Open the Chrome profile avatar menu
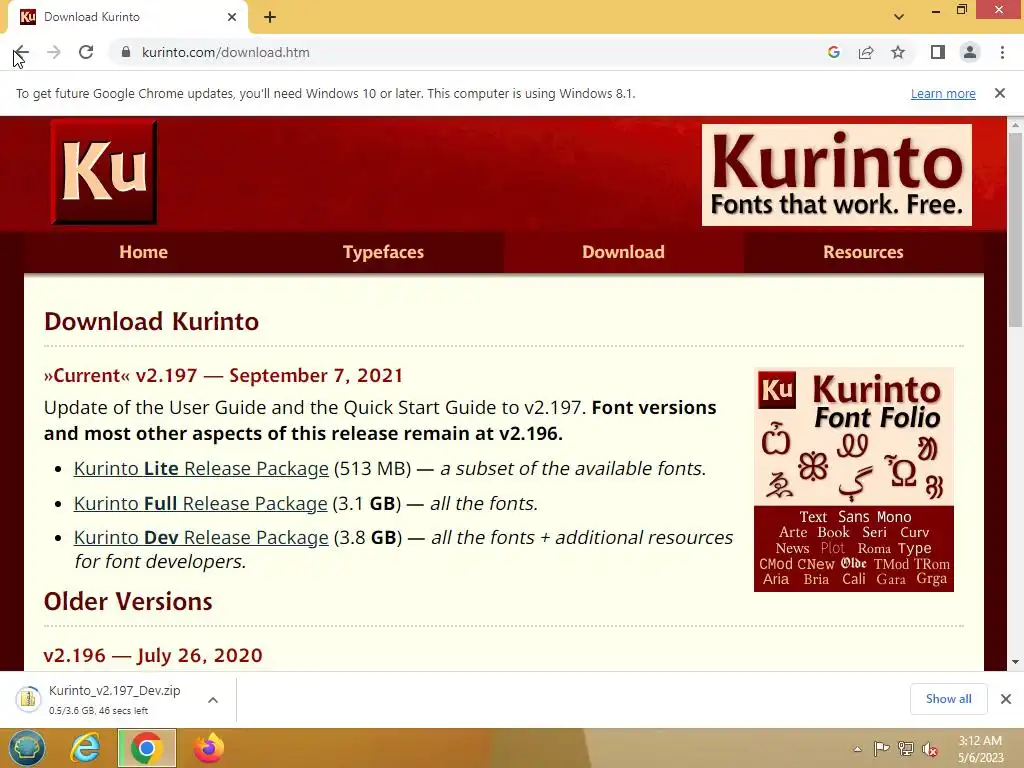Image resolution: width=1024 pixels, height=768 pixels. [x=970, y=52]
